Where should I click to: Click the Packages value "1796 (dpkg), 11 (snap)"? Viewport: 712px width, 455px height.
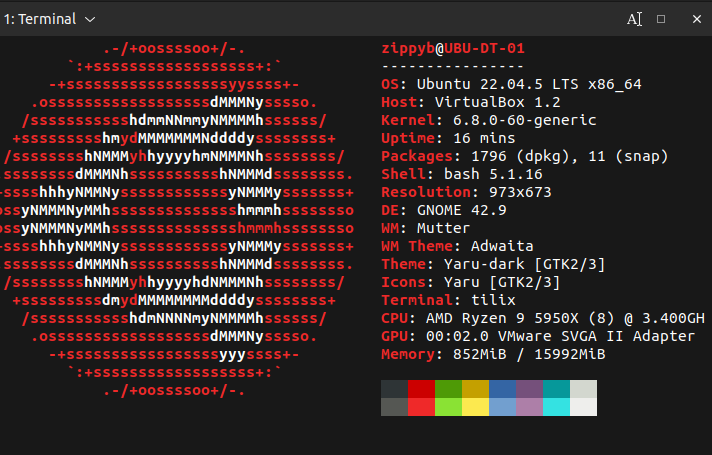click(x=570, y=157)
